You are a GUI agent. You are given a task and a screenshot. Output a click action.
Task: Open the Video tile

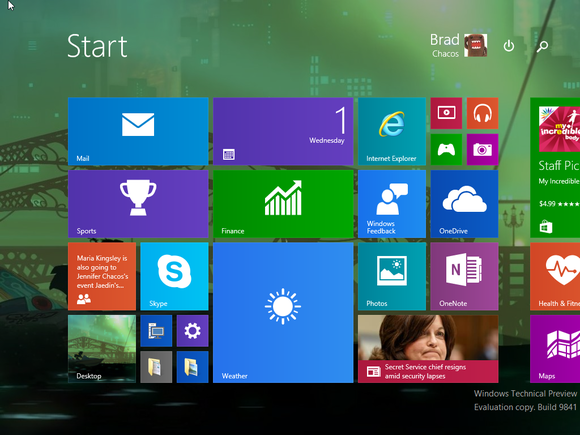pos(446,113)
